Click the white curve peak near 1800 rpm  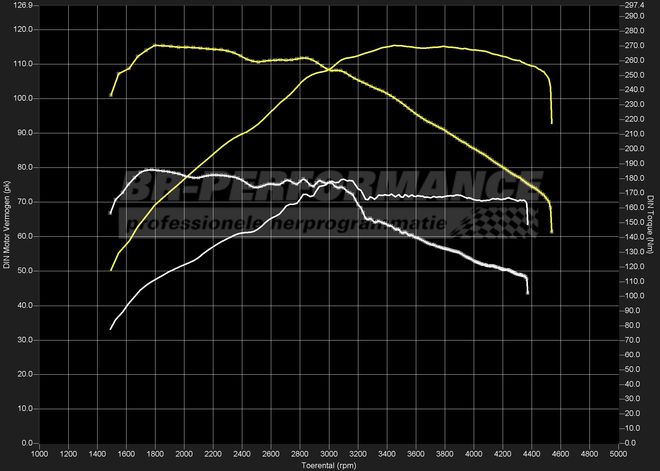click(x=150, y=170)
